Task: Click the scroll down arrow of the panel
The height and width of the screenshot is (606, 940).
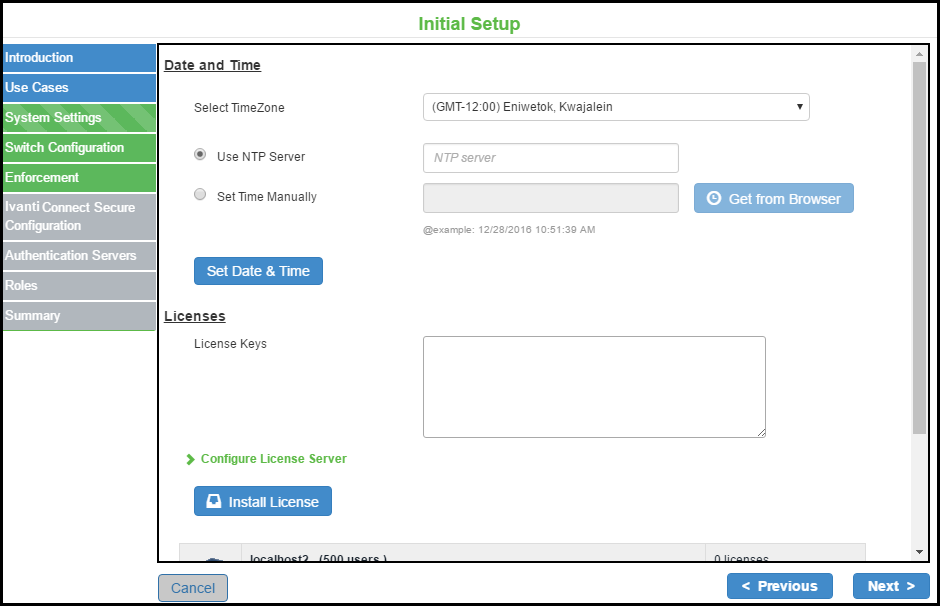Action: (919, 552)
